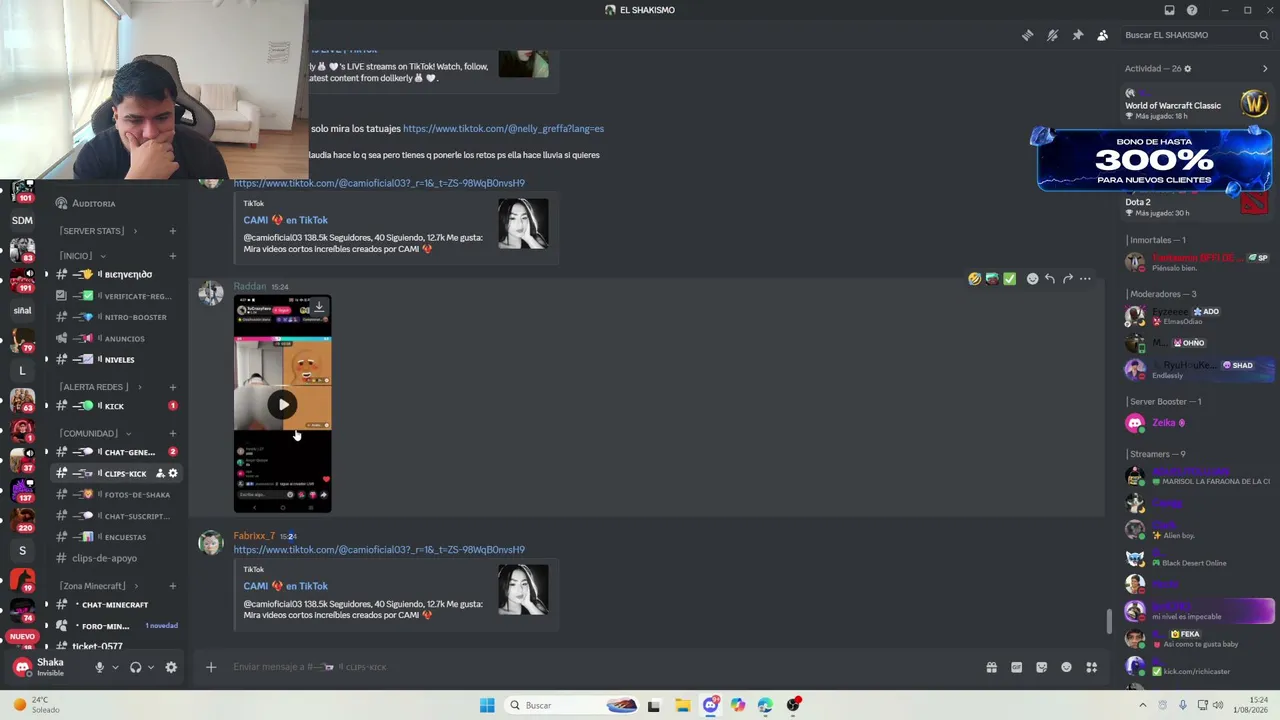Open the niveles channel
The width and height of the screenshot is (1280, 720).
click(x=116, y=360)
